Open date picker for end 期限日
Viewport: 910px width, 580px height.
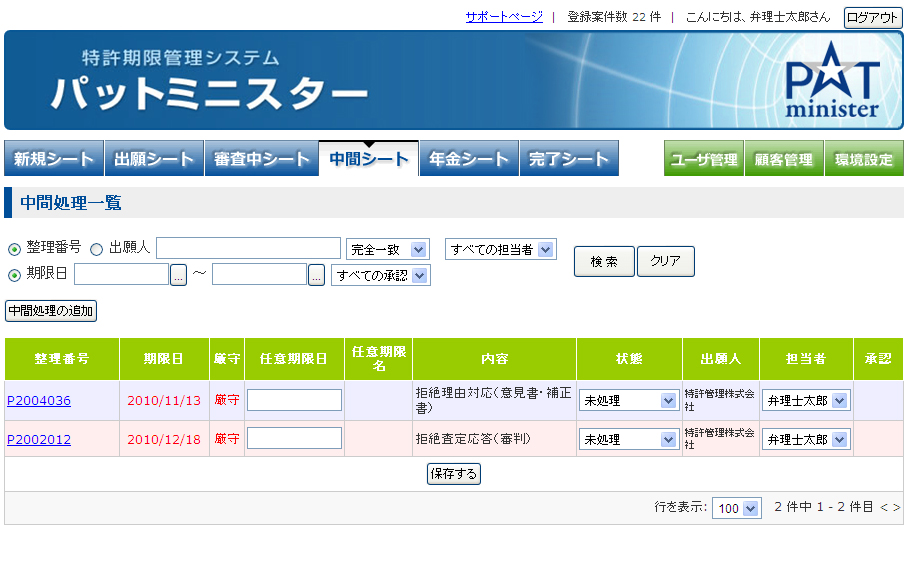[316, 275]
